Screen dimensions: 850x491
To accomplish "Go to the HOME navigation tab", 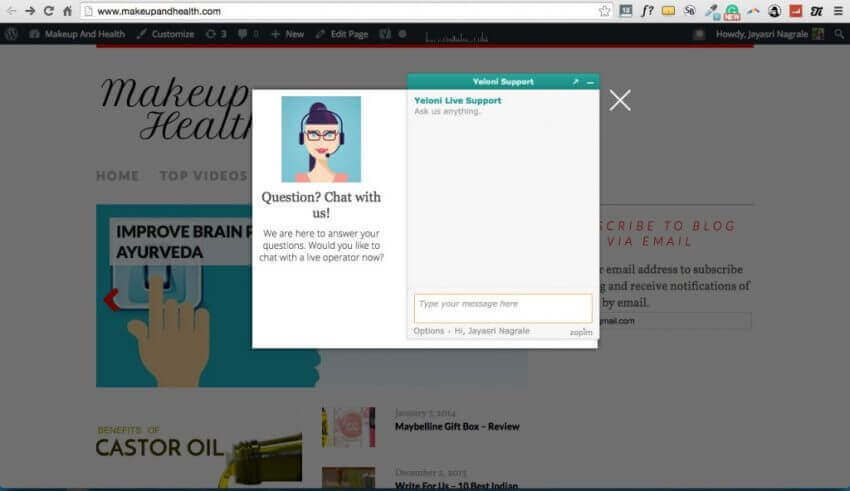I will pos(118,176).
